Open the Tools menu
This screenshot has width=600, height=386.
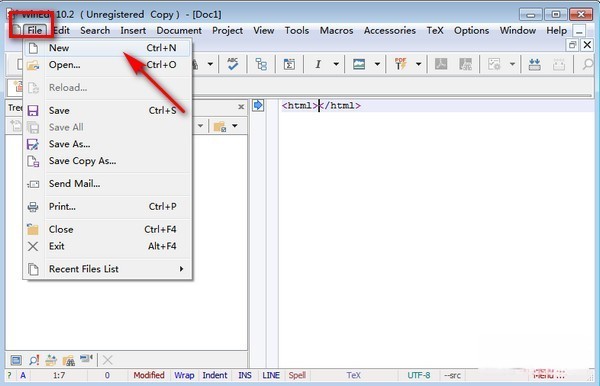pyautogui.click(x=297, y=30)
